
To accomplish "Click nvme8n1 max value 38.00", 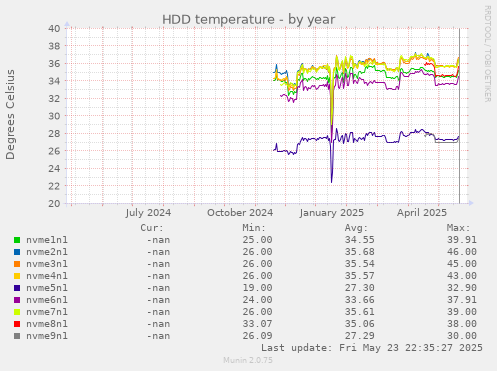I will coord(462,324).
